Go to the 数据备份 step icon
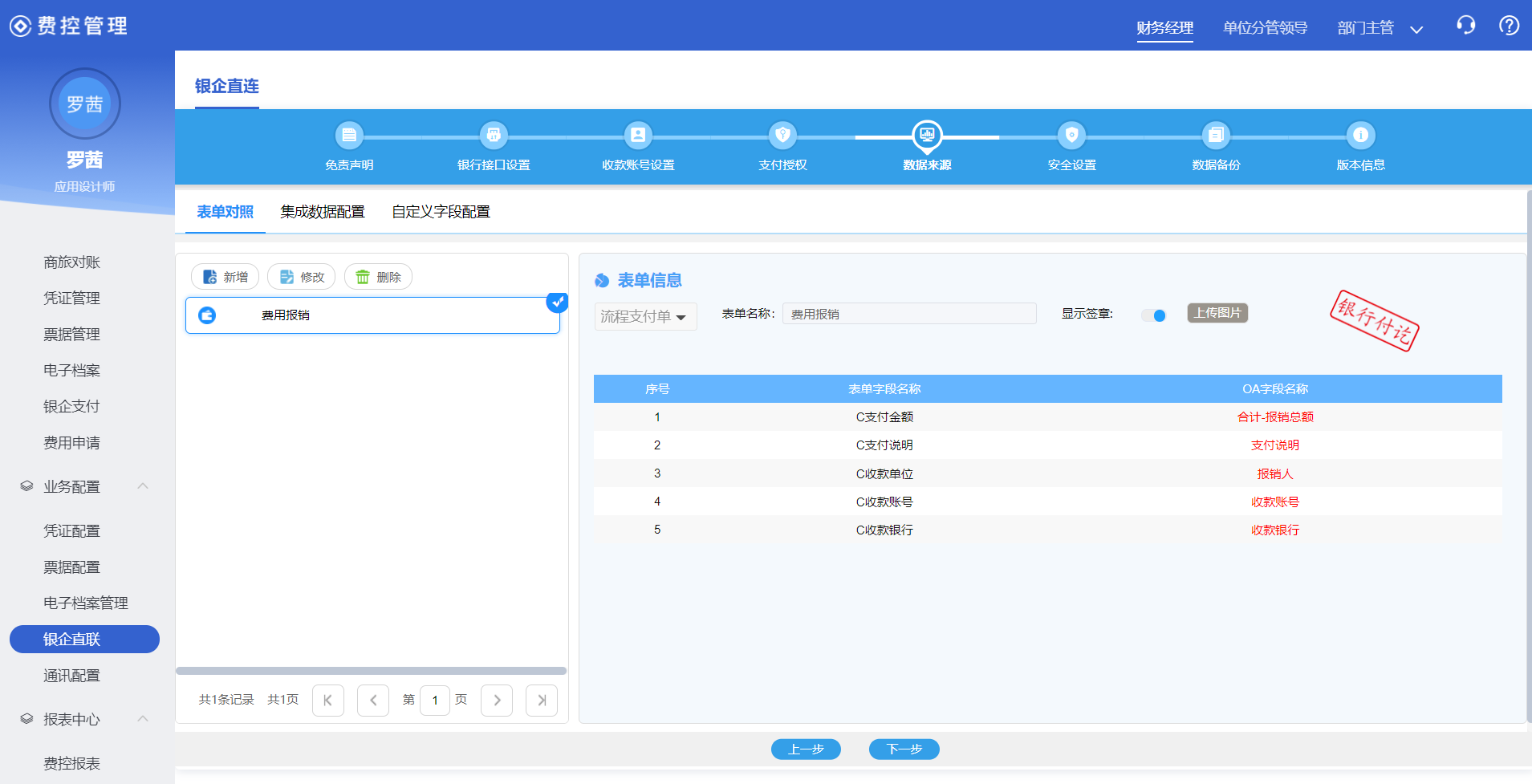 (1216, 135)
